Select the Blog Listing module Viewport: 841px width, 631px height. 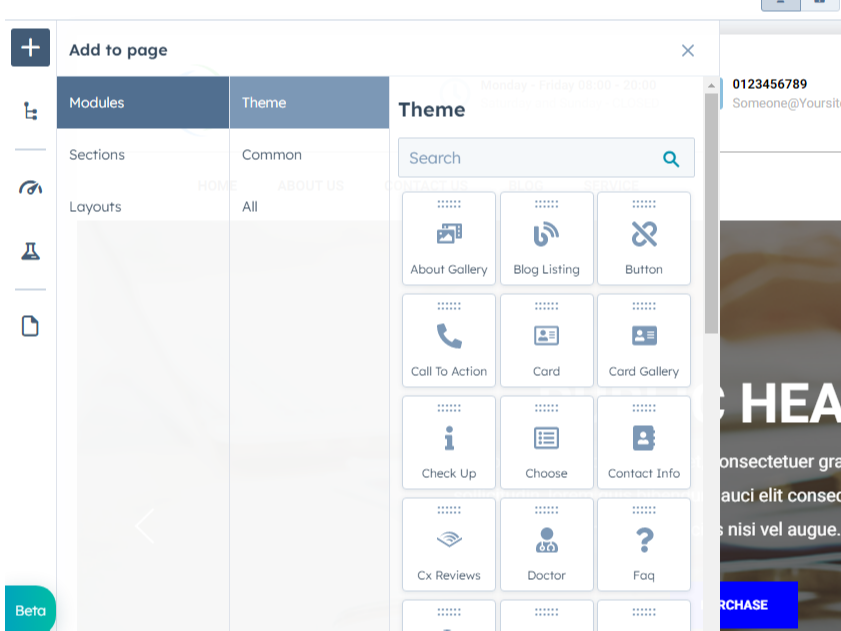point(546,240)
